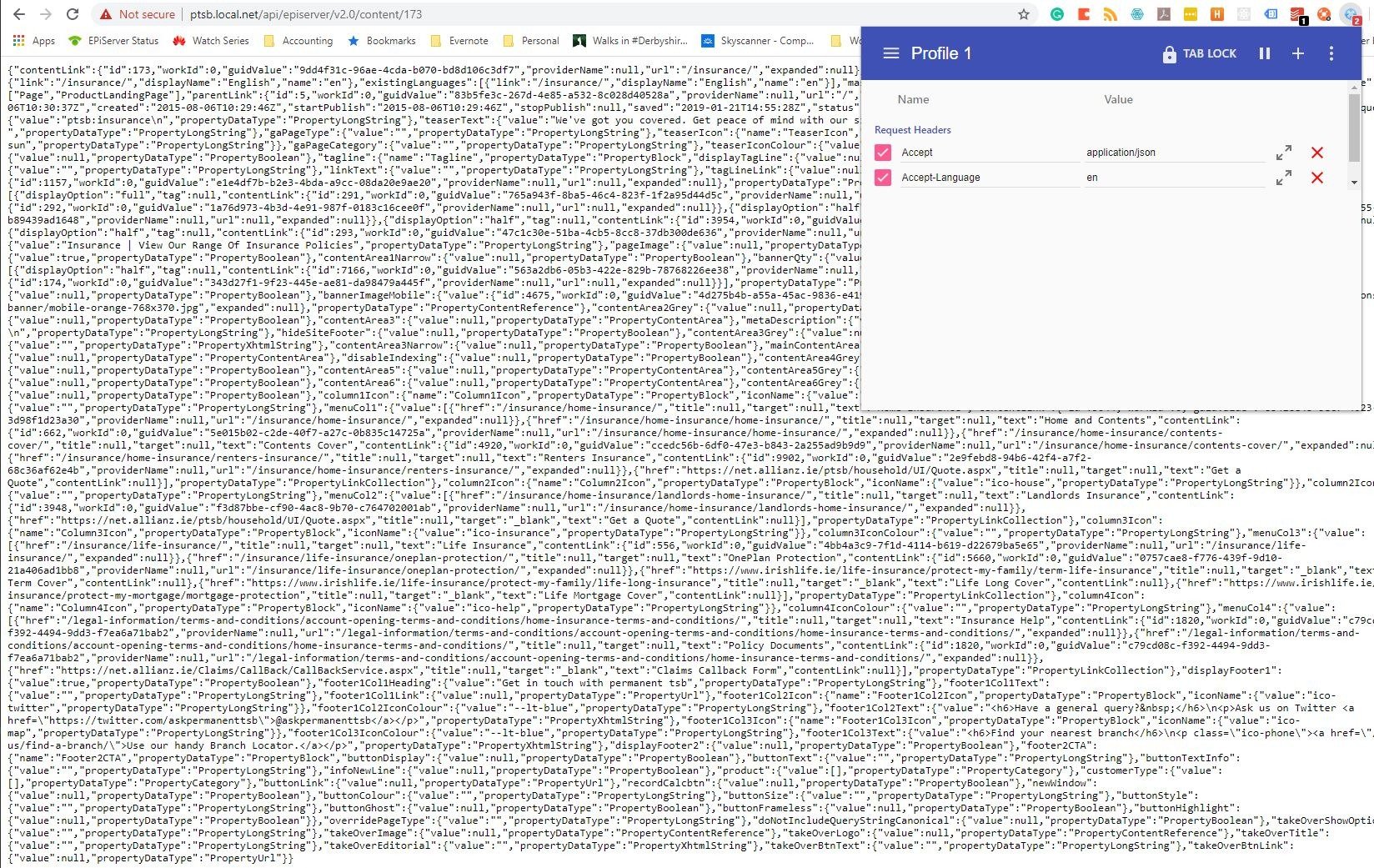Uncheck the Accept-Language header checkbox

(x=883, y=178)
